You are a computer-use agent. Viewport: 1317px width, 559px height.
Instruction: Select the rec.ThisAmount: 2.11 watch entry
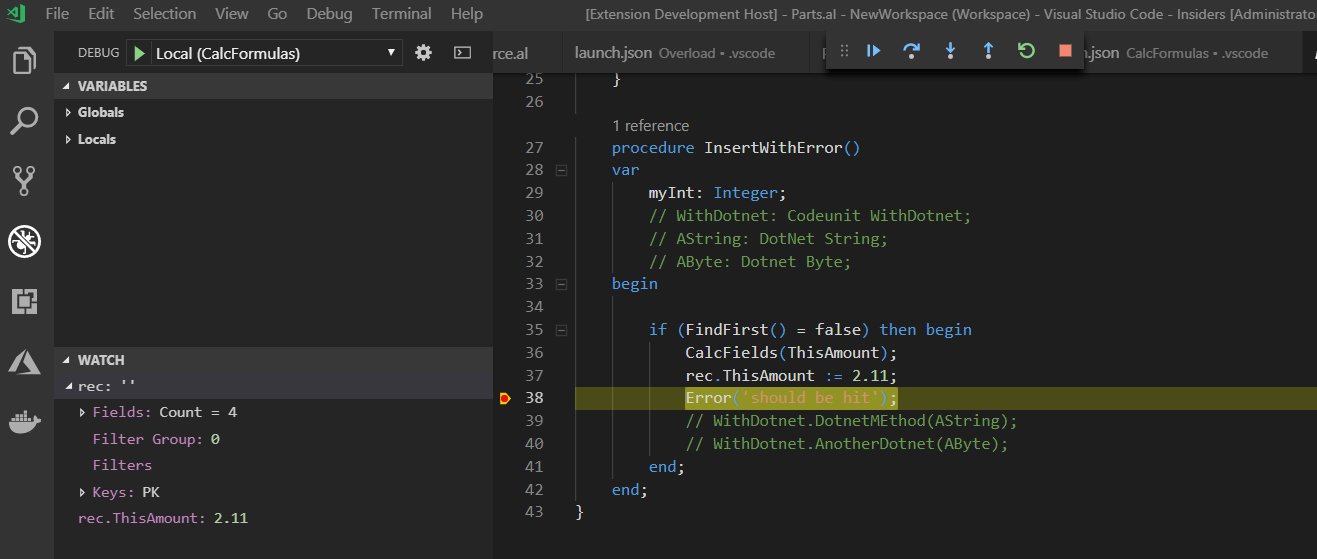point(273,518)
